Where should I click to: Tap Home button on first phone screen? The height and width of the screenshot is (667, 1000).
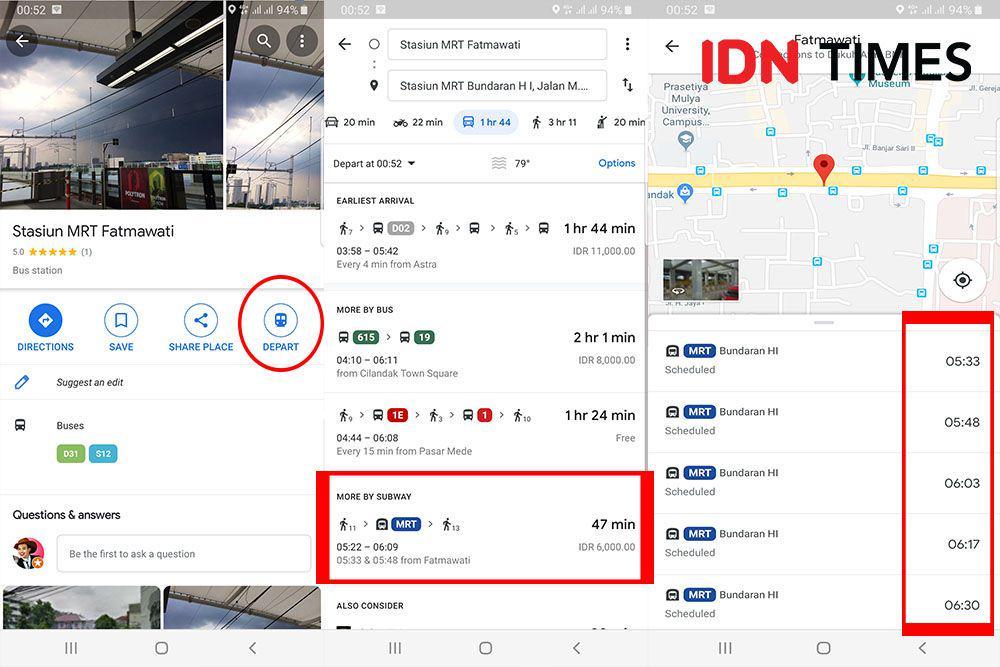point(162,648)
